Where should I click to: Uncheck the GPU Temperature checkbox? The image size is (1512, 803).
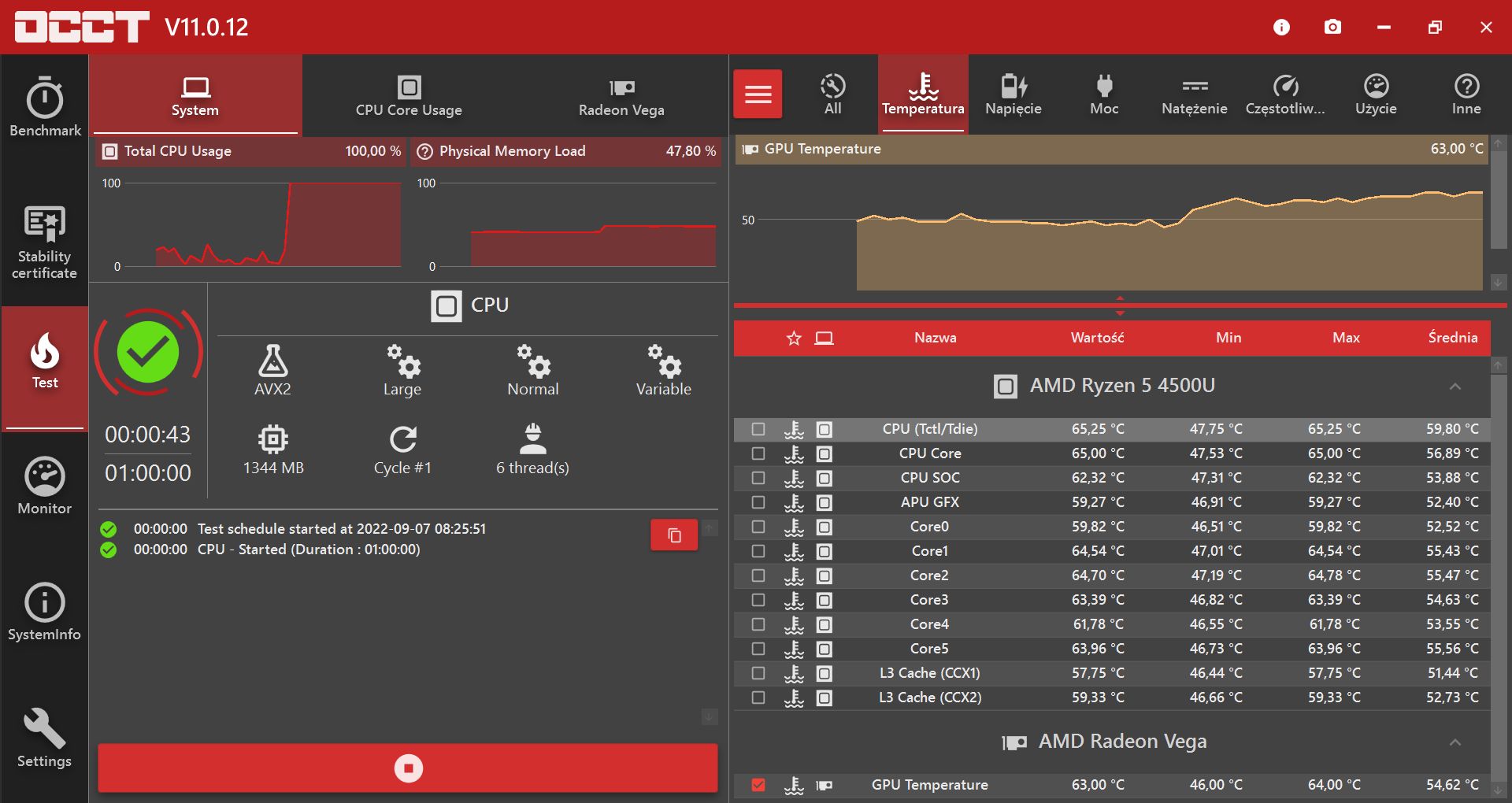(x=758, y=785)
